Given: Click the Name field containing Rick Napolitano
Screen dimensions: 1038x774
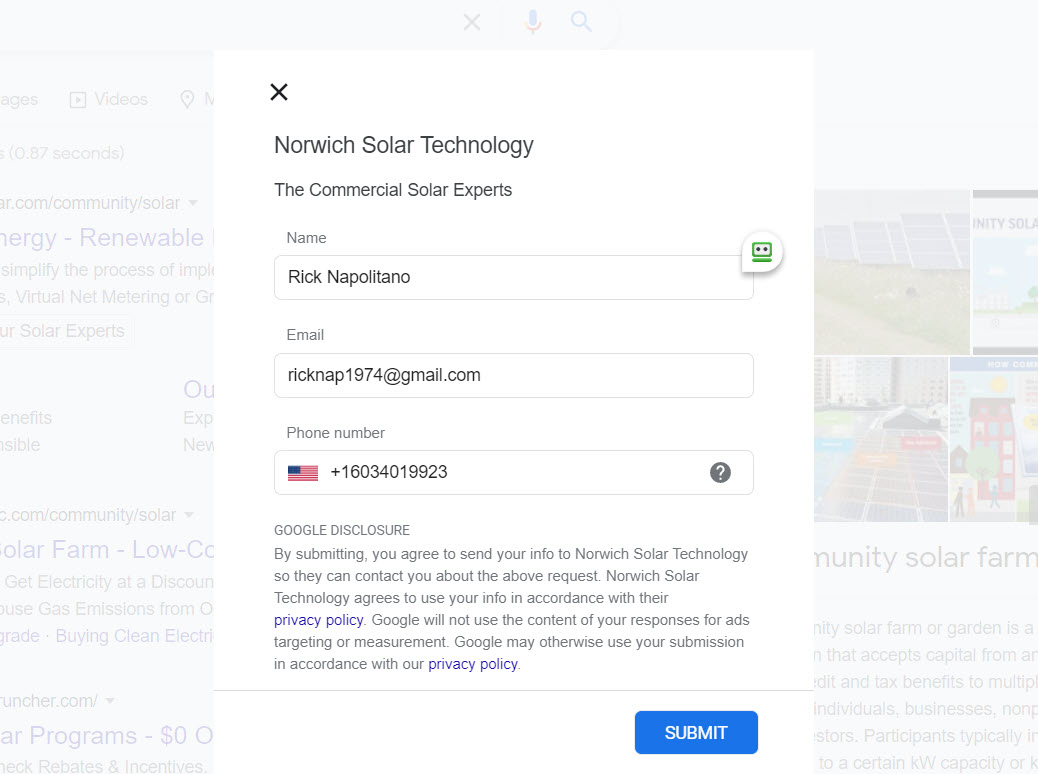Looking at the screenshot, I should click(513, 277).
